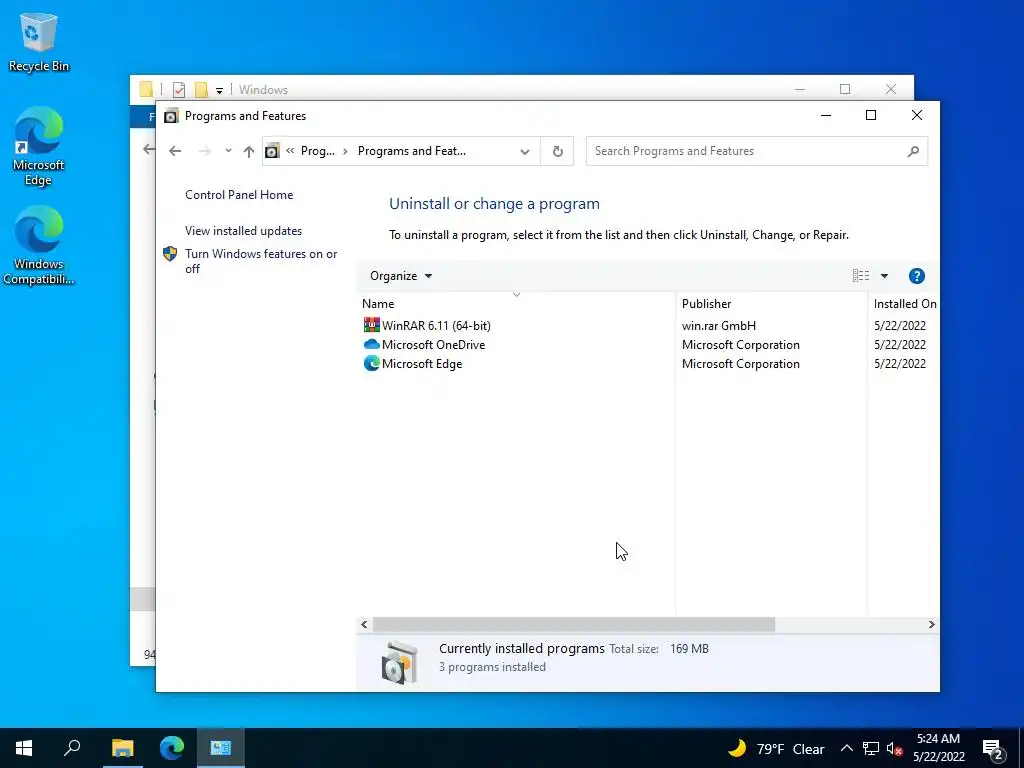Click the horizontal scrollbar thumb
This screenshot has height=768, width=1024.
pos(573,624)
